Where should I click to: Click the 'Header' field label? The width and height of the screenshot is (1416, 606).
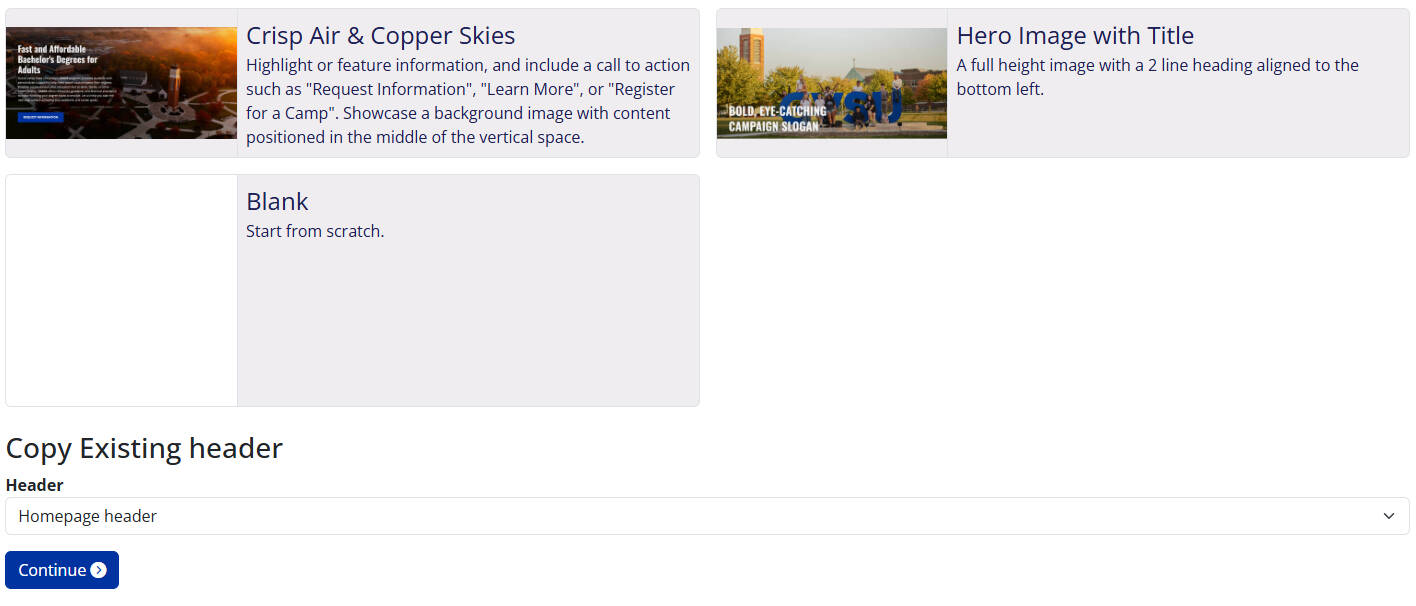tap(34, 485)
